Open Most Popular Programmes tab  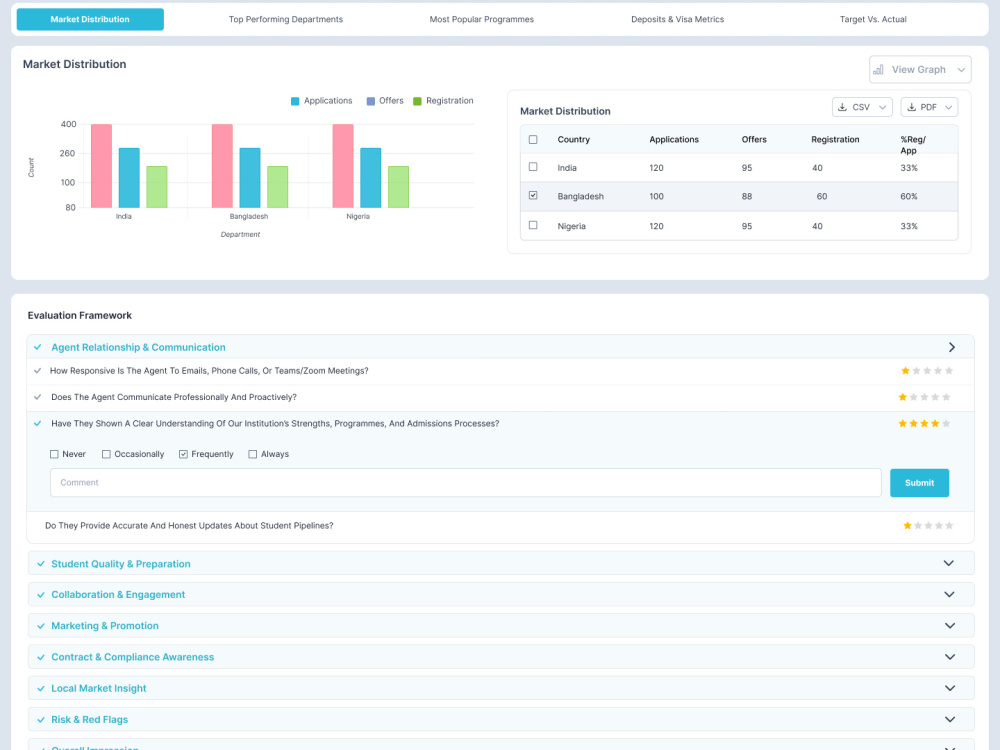tap(482, 19)
